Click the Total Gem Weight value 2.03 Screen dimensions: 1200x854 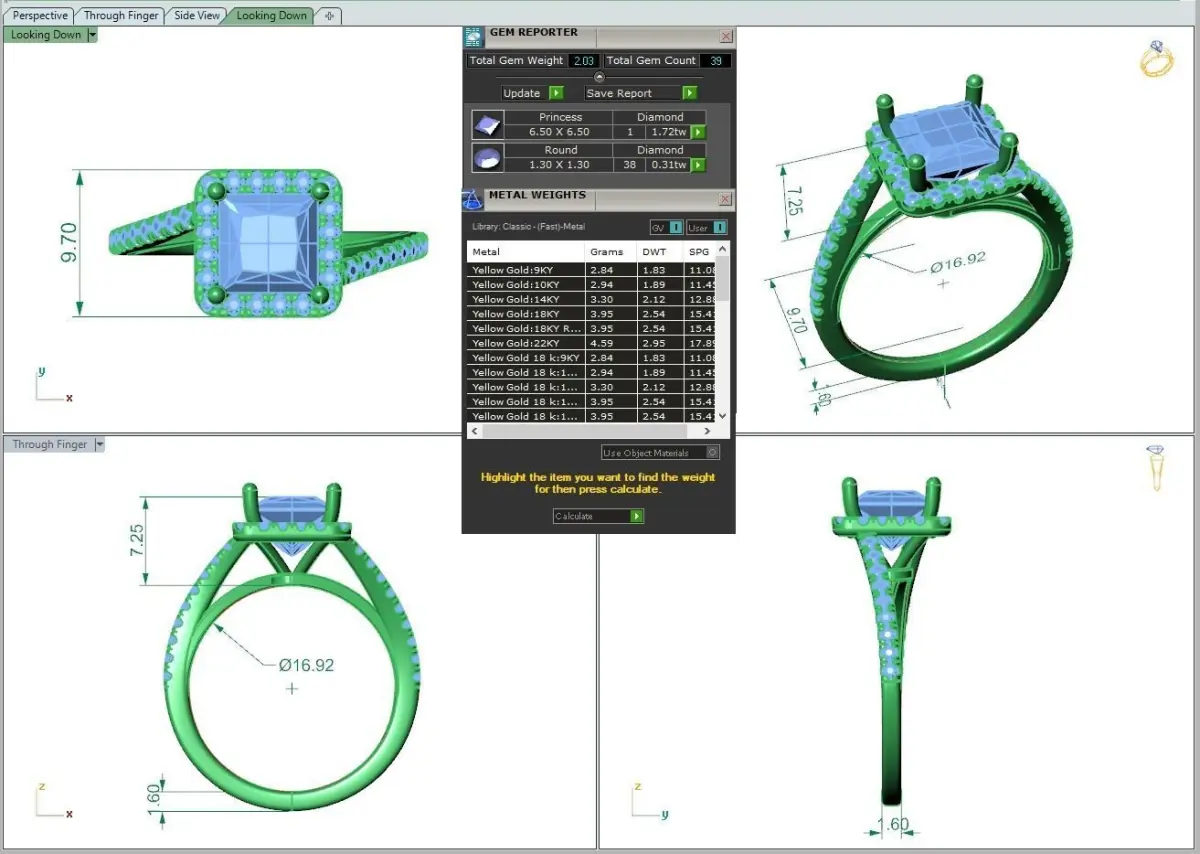coord(583,61)
